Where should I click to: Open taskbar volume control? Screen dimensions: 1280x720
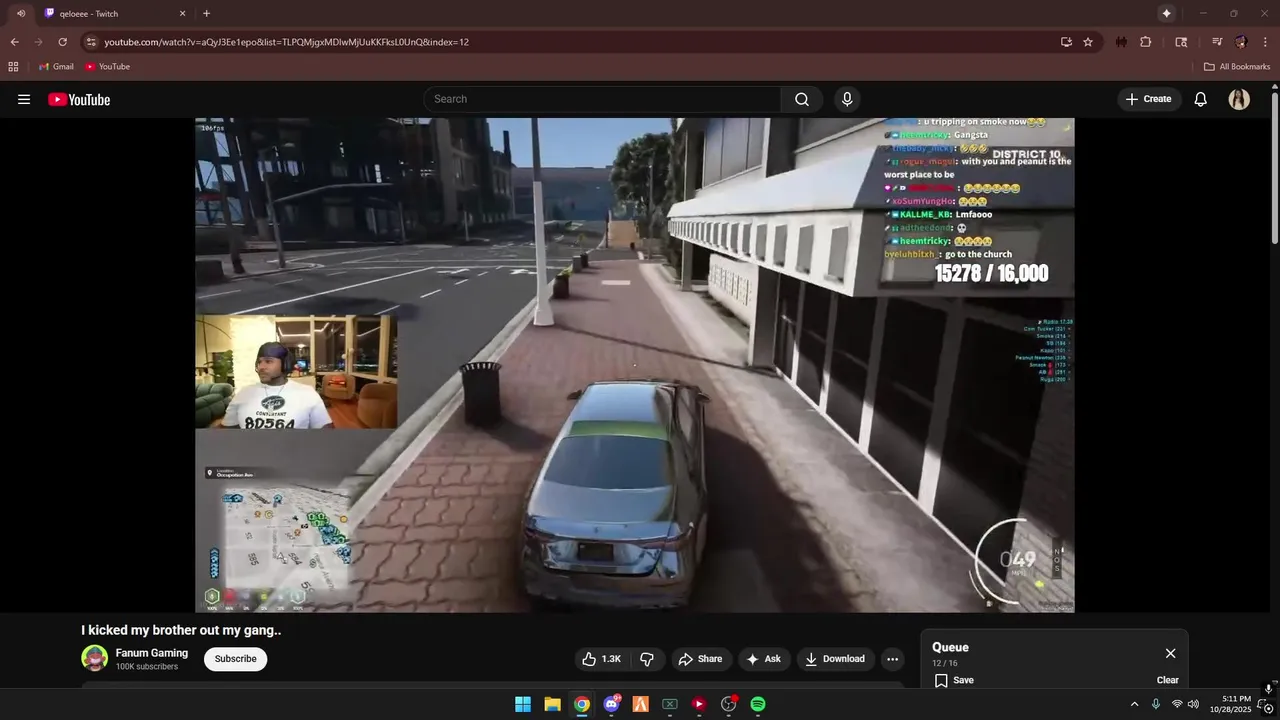tap(1193, 704)
